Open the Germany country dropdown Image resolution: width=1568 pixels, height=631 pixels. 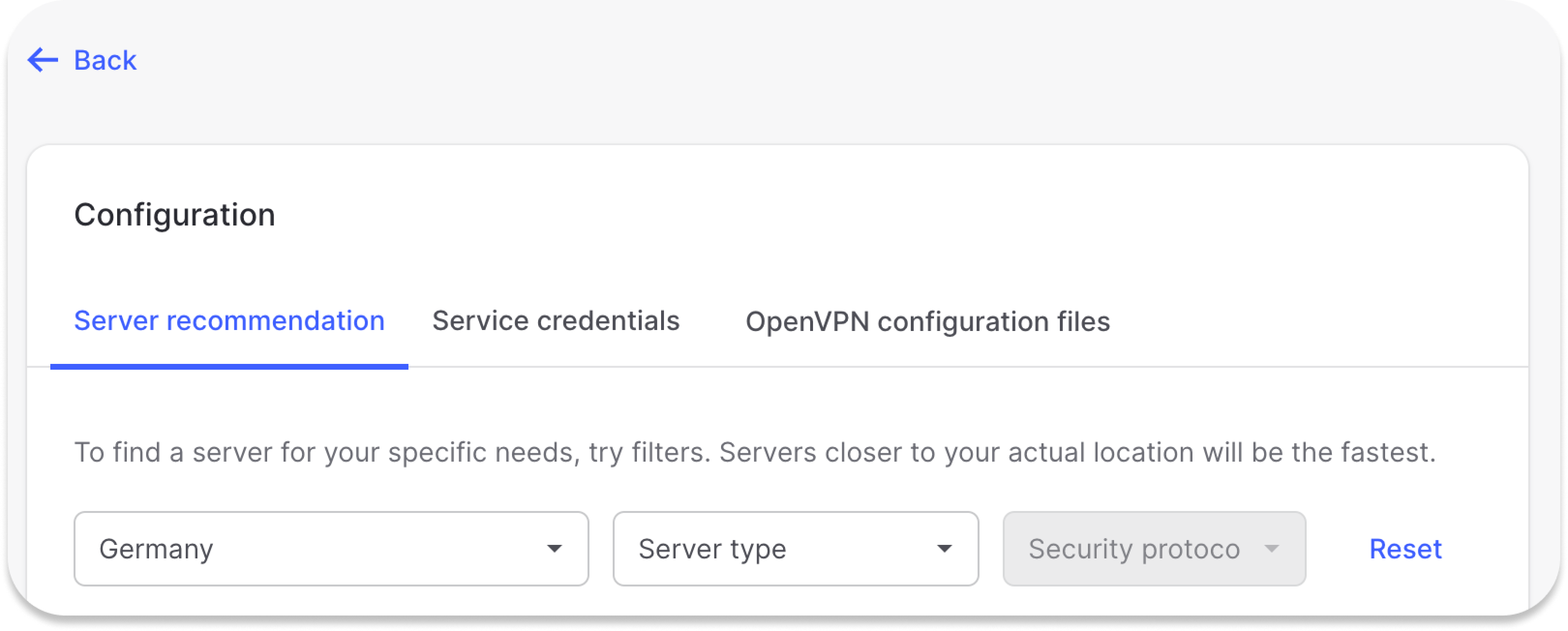(331, 548)
